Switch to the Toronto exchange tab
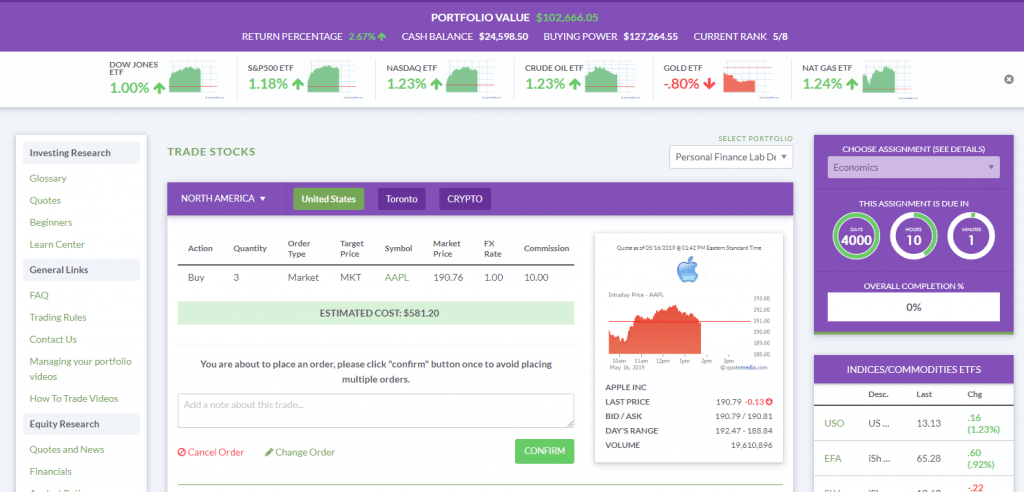 click(402, 199)
